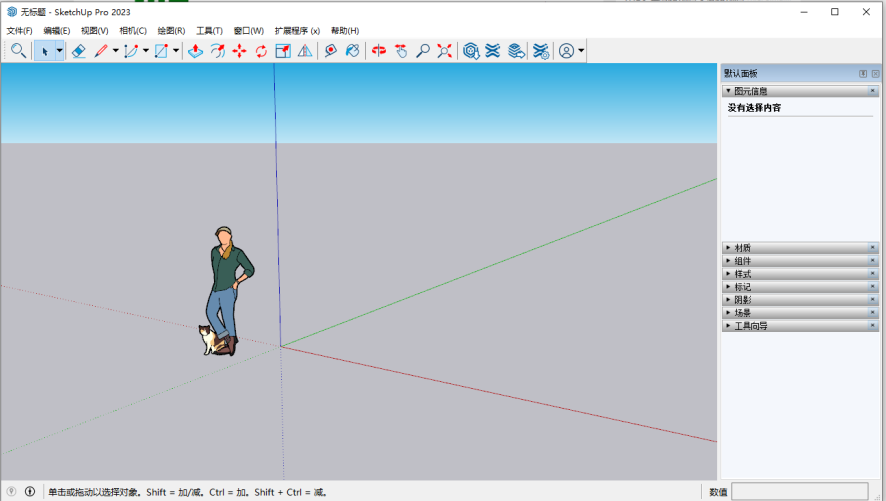Open the 扩展程序 (x) menu

[x=297, y=31]
